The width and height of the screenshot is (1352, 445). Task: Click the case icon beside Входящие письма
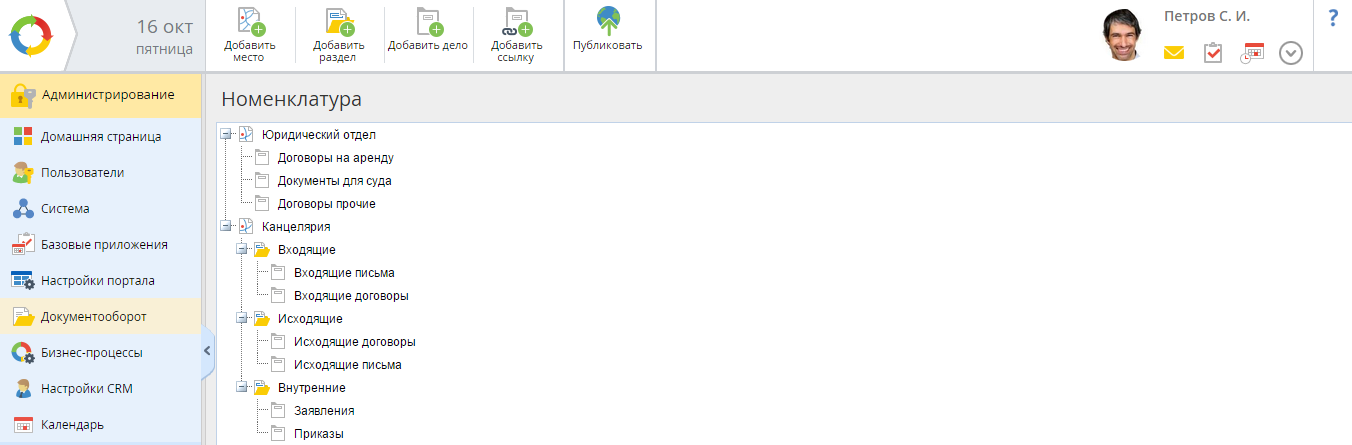[x=278, y=272]
